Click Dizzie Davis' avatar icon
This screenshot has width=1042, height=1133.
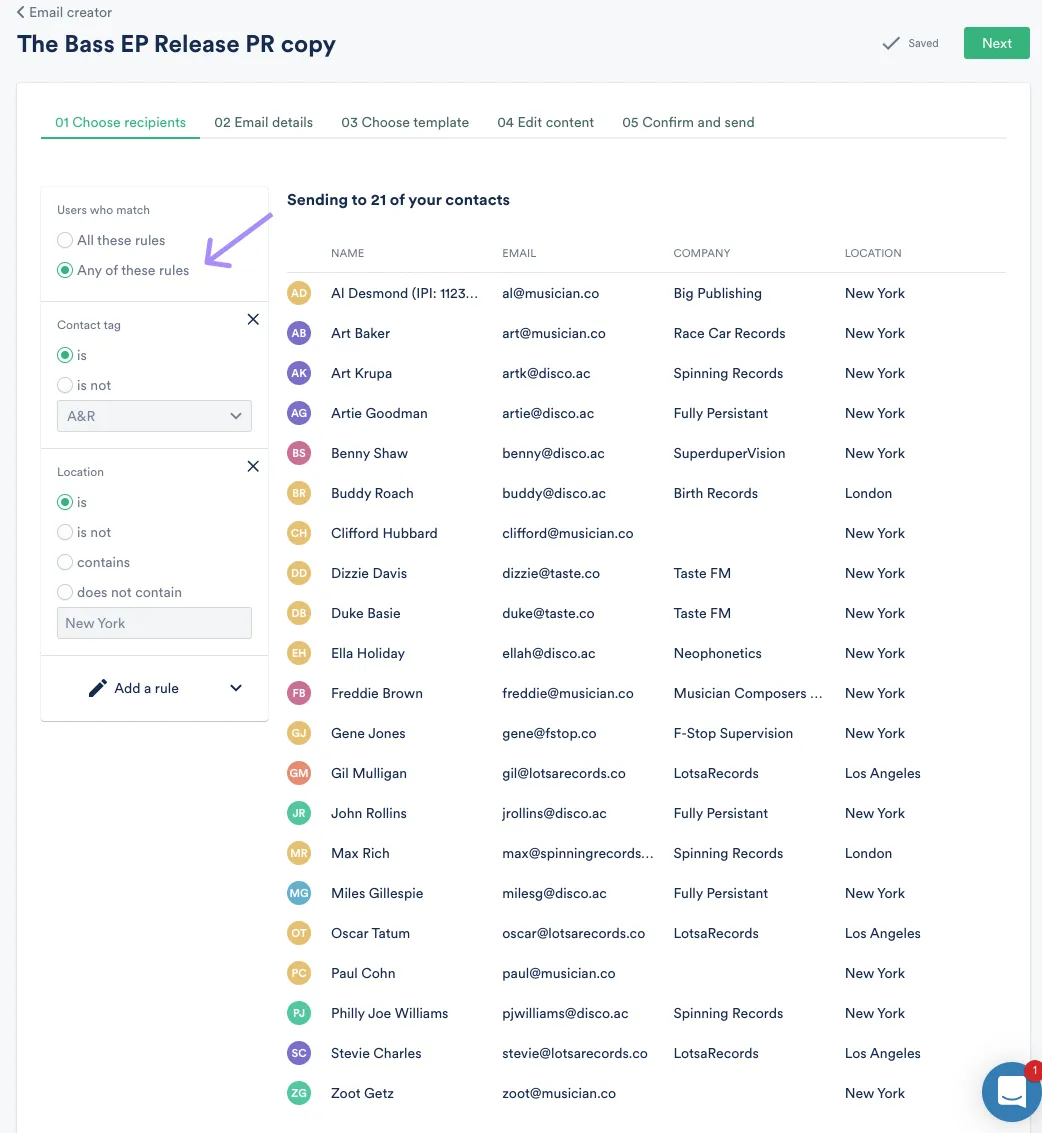(x=298, y=573)
